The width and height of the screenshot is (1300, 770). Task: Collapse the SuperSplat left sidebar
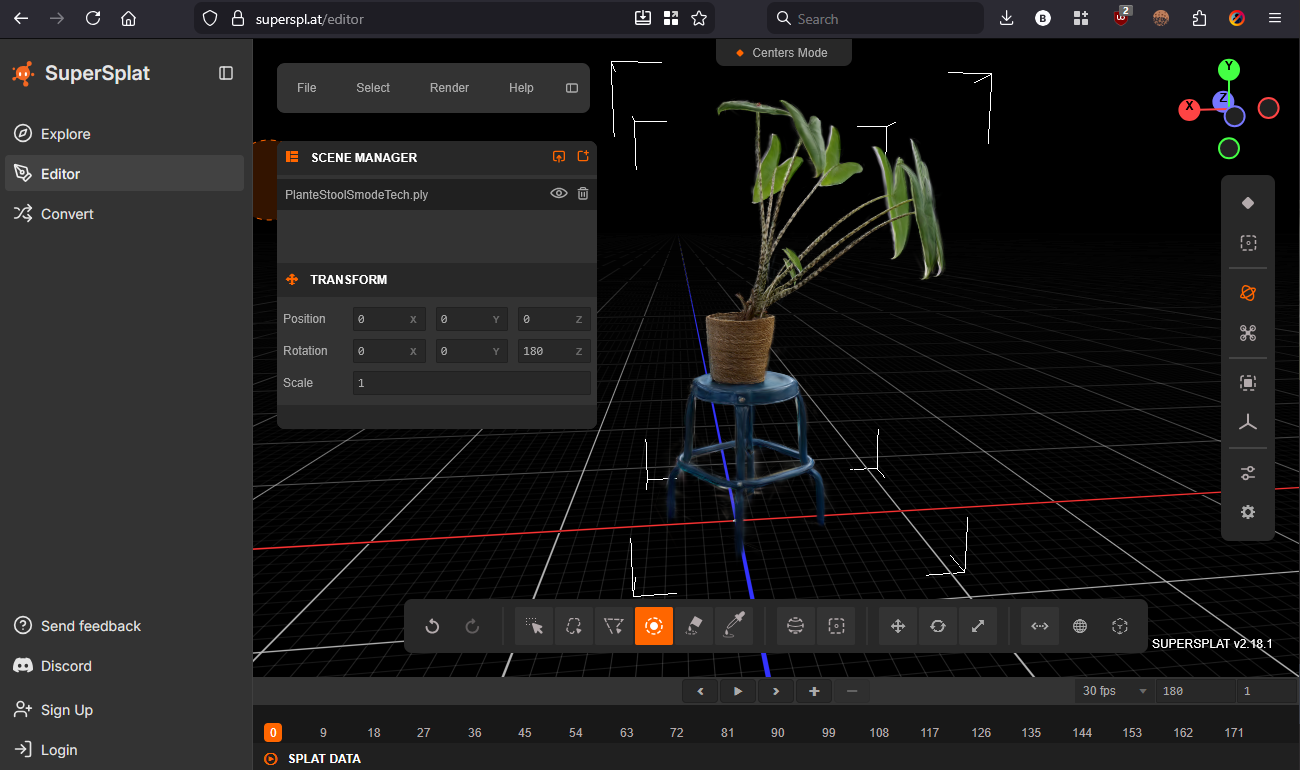[x=226, y=73]
